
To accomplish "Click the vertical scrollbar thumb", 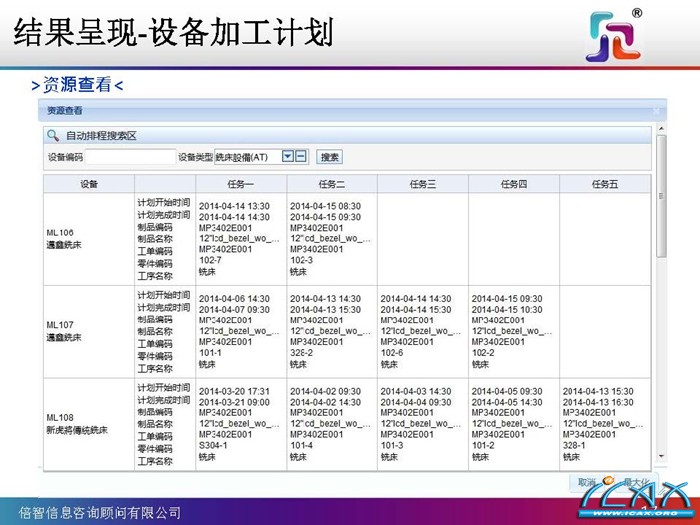I will [661, 196].
